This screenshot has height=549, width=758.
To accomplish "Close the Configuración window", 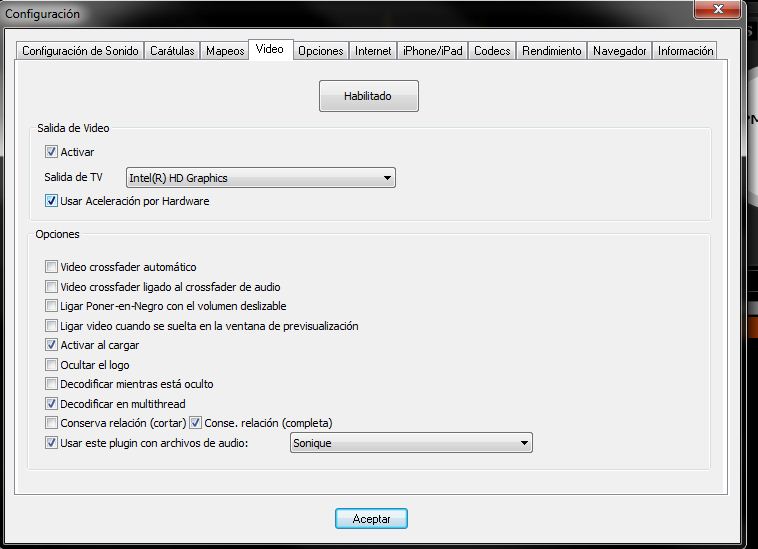I will click(x=717, y=9).
